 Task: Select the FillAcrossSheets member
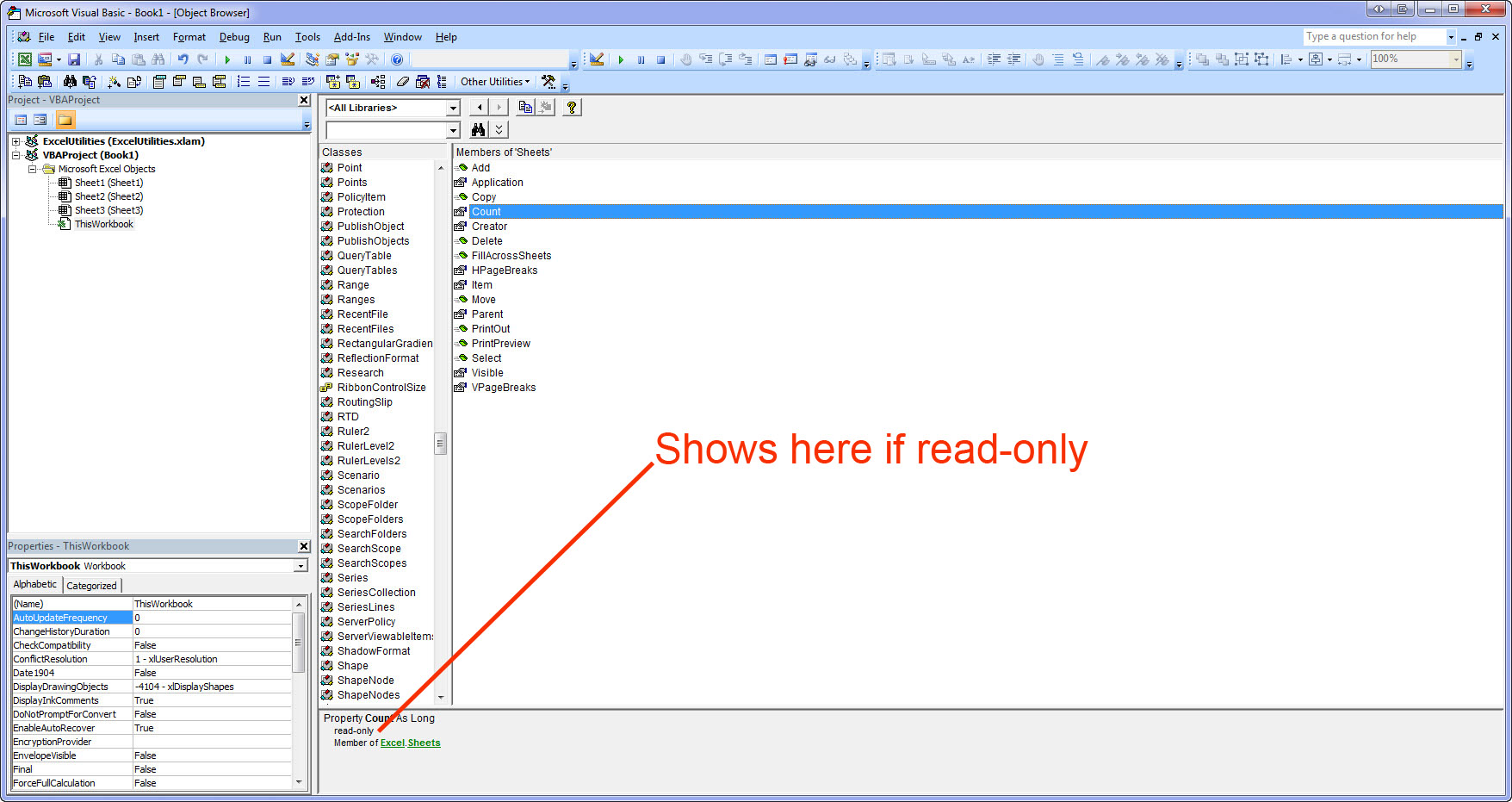pos(511,256)
